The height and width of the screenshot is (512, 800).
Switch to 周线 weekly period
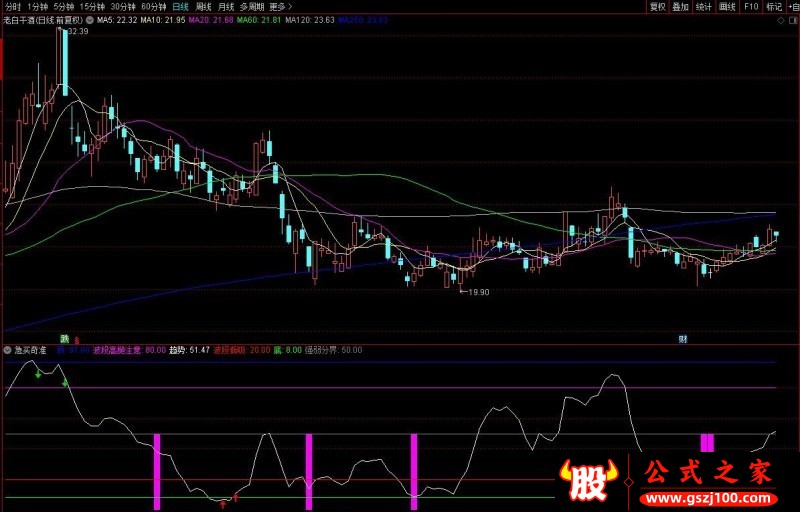(x=203, y=6)
